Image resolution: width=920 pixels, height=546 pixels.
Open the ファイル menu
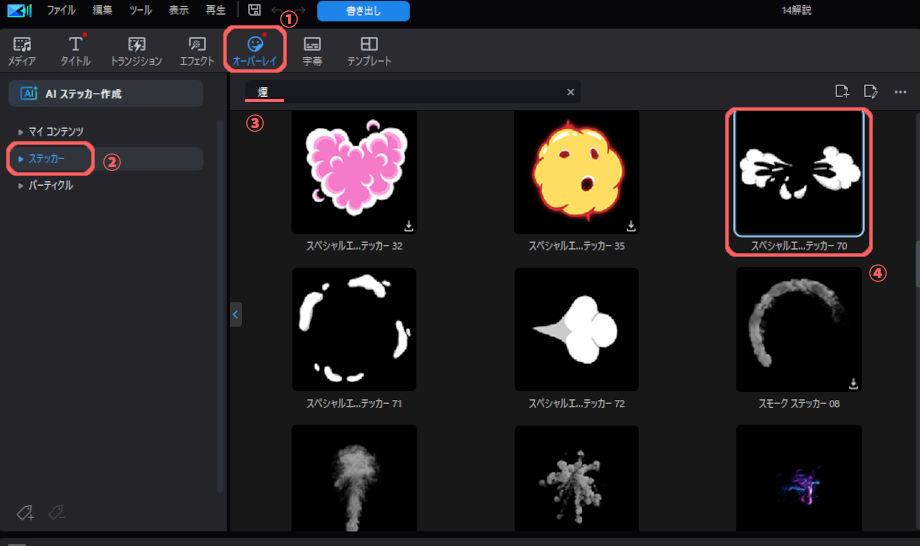click(61, 11)
